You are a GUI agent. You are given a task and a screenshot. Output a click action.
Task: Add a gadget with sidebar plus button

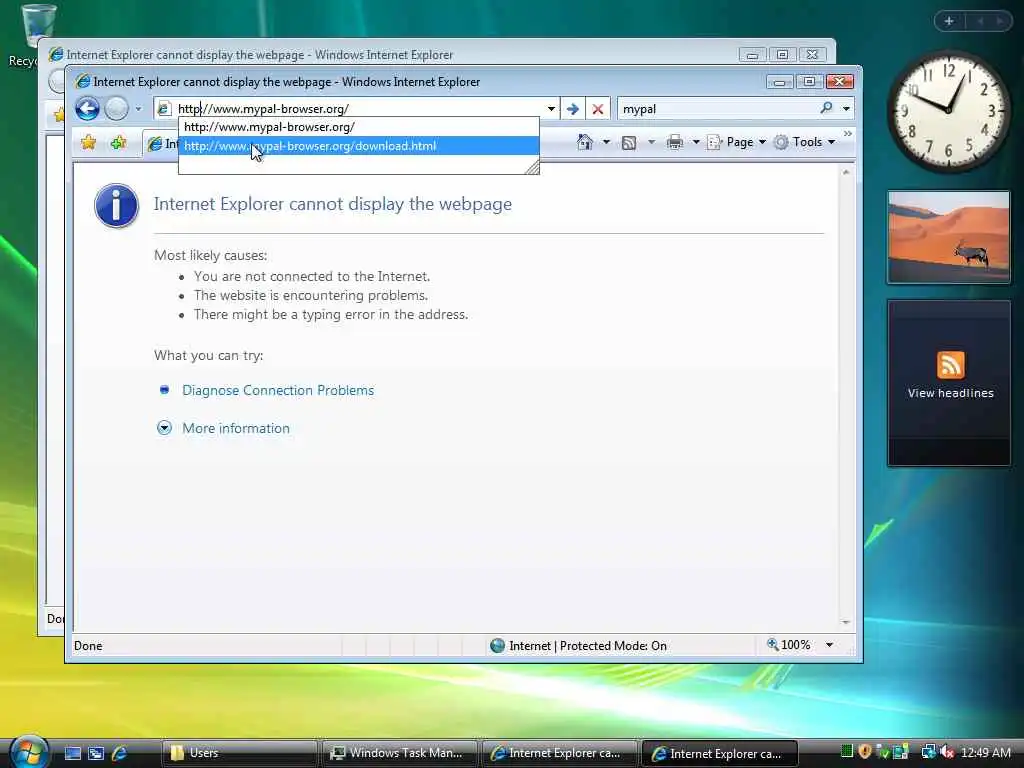949,21
